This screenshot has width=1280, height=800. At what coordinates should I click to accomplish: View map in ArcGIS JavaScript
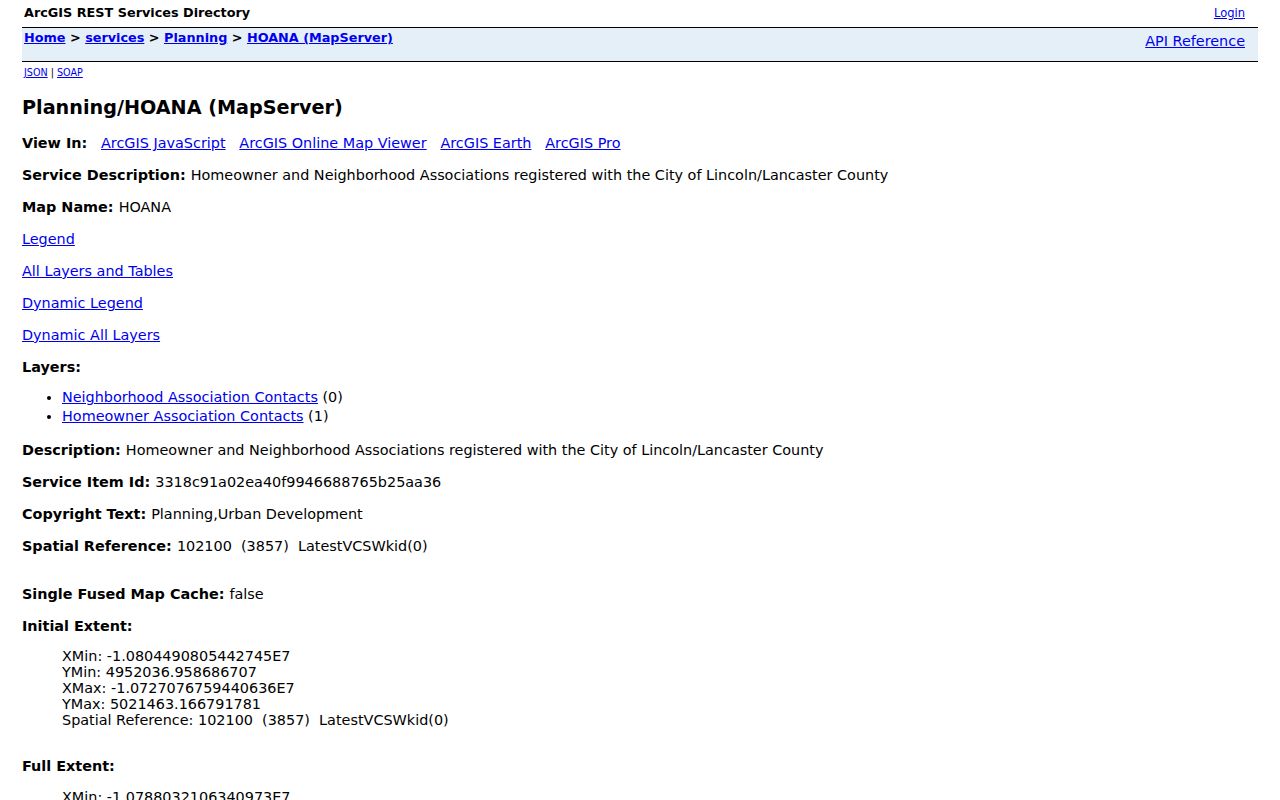pyautogui.click(x=163, y=143)
